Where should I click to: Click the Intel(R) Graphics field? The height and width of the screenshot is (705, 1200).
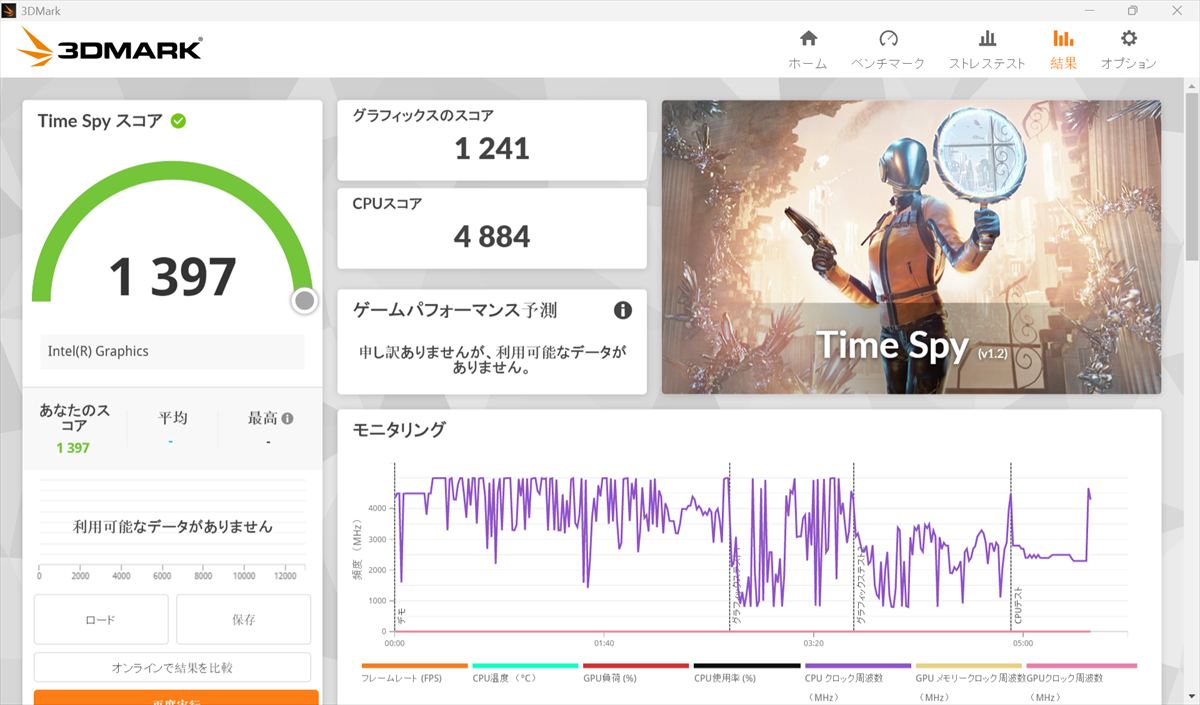[172, 351]
